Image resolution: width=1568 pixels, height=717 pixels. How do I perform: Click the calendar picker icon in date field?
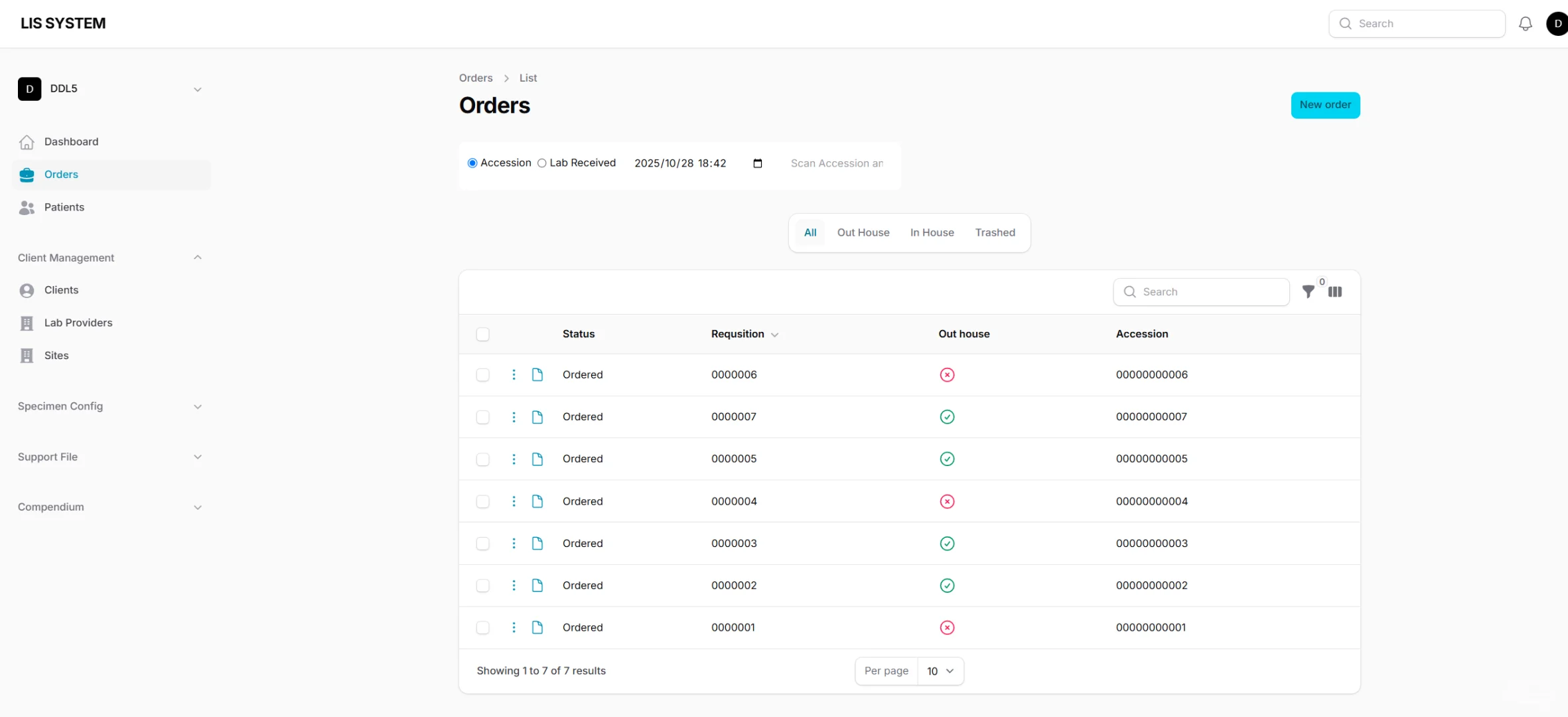(x=758, y=163)
